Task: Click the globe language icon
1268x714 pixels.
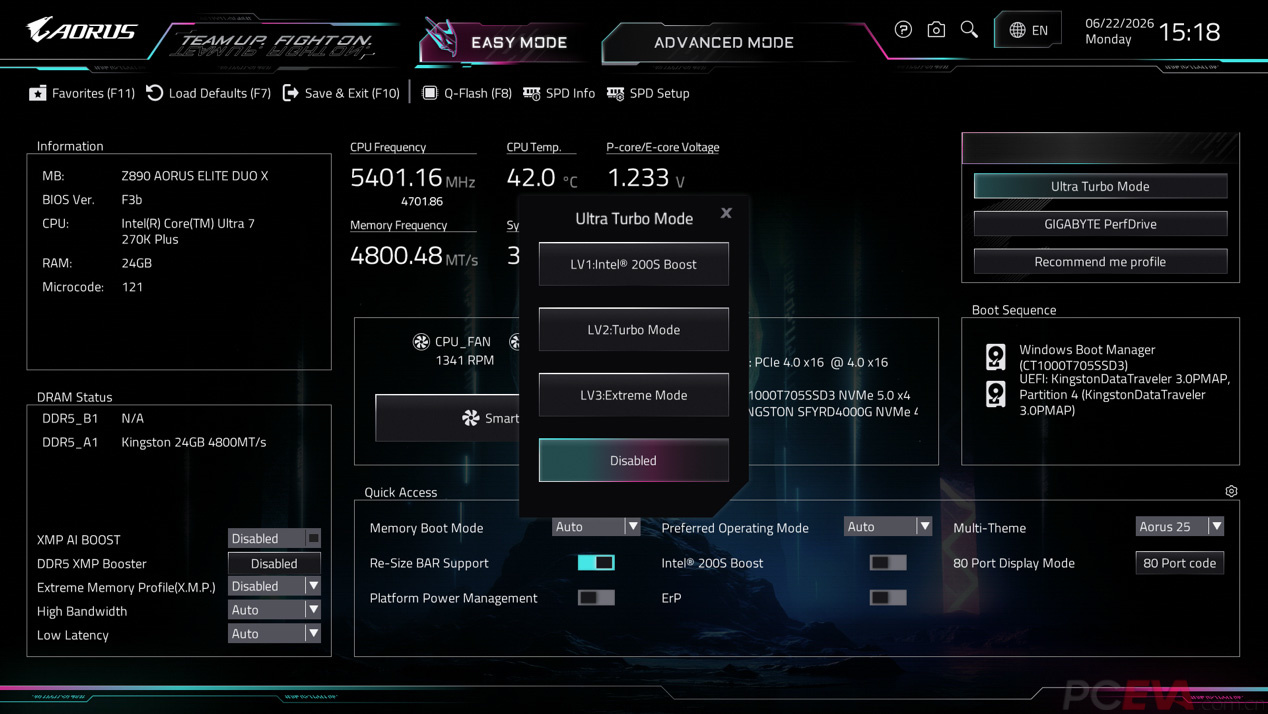Action: tap(1017, 30)
